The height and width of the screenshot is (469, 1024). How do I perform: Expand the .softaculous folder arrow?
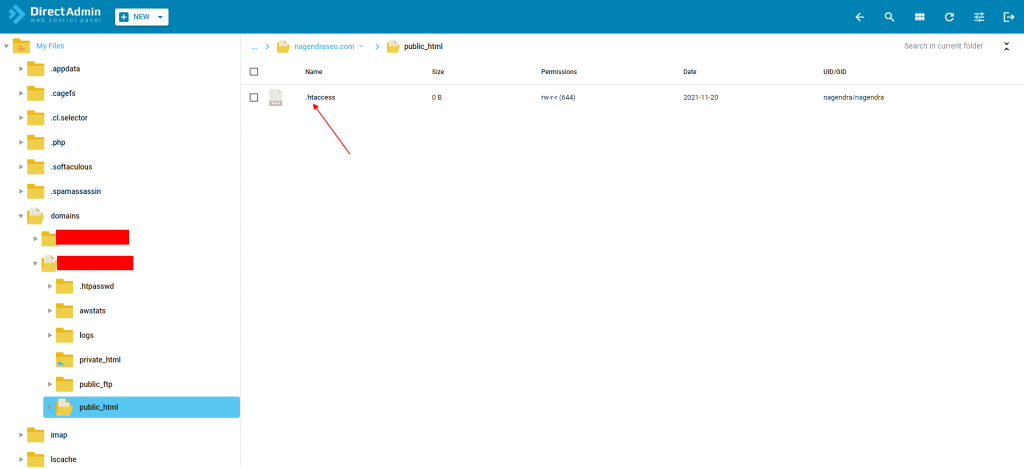[x=22, y=167]
